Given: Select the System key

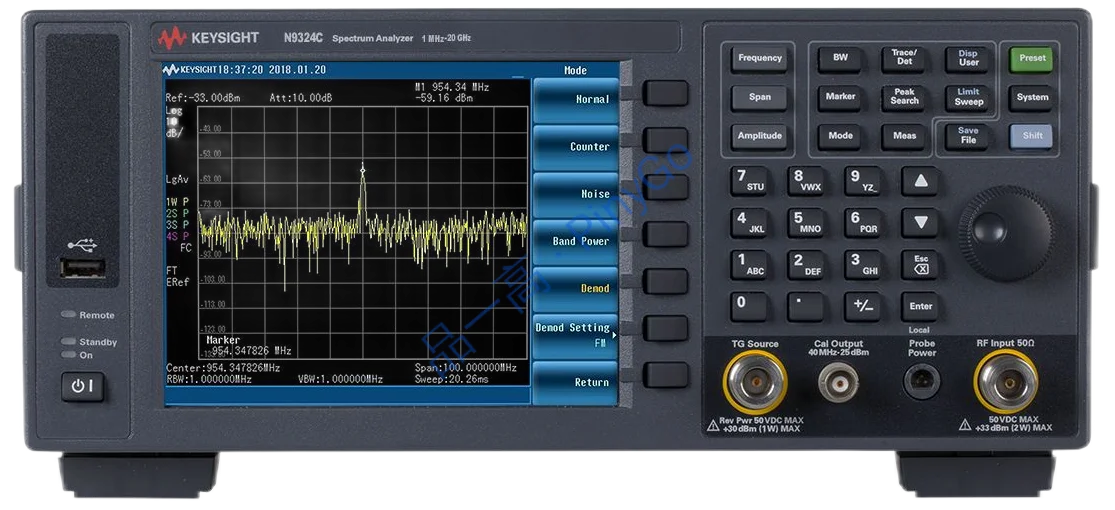Looking at the screenshot, I should (1032, 97).
